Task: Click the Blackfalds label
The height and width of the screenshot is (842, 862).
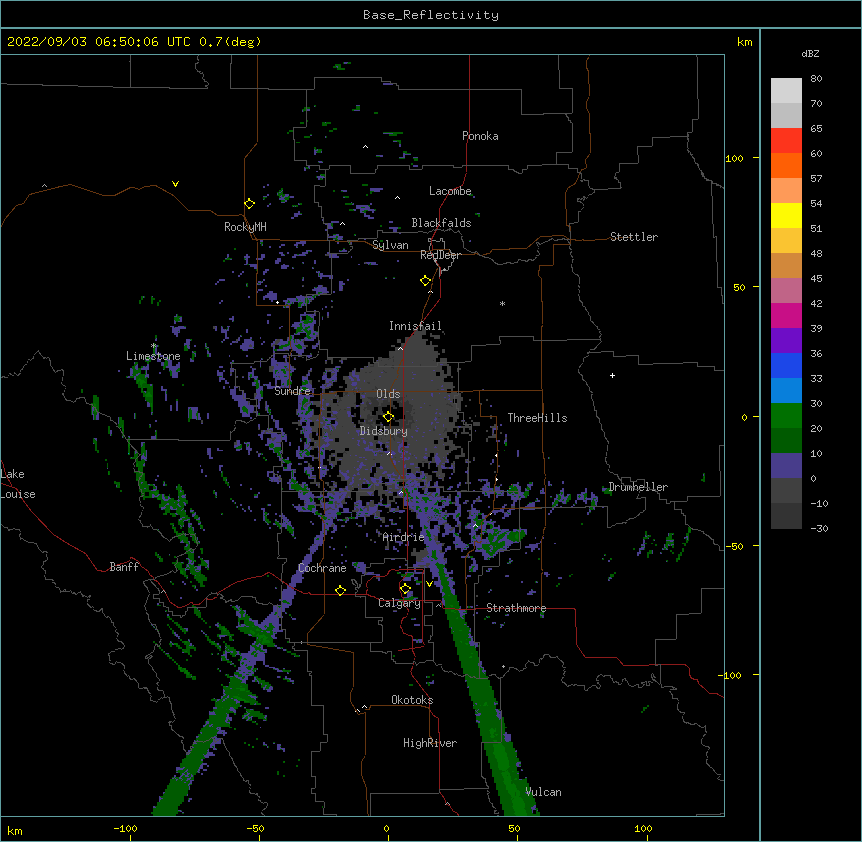Action: (441, 223)
